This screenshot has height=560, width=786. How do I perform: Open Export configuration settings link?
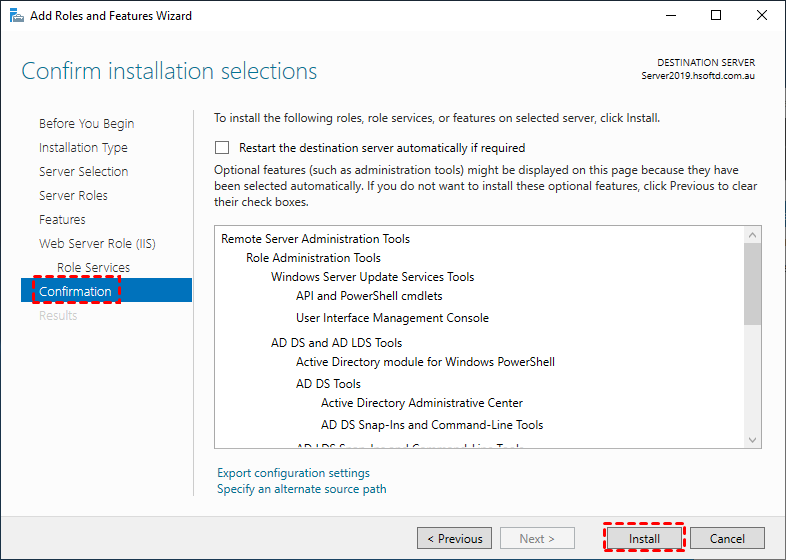[x=293, y=473]
